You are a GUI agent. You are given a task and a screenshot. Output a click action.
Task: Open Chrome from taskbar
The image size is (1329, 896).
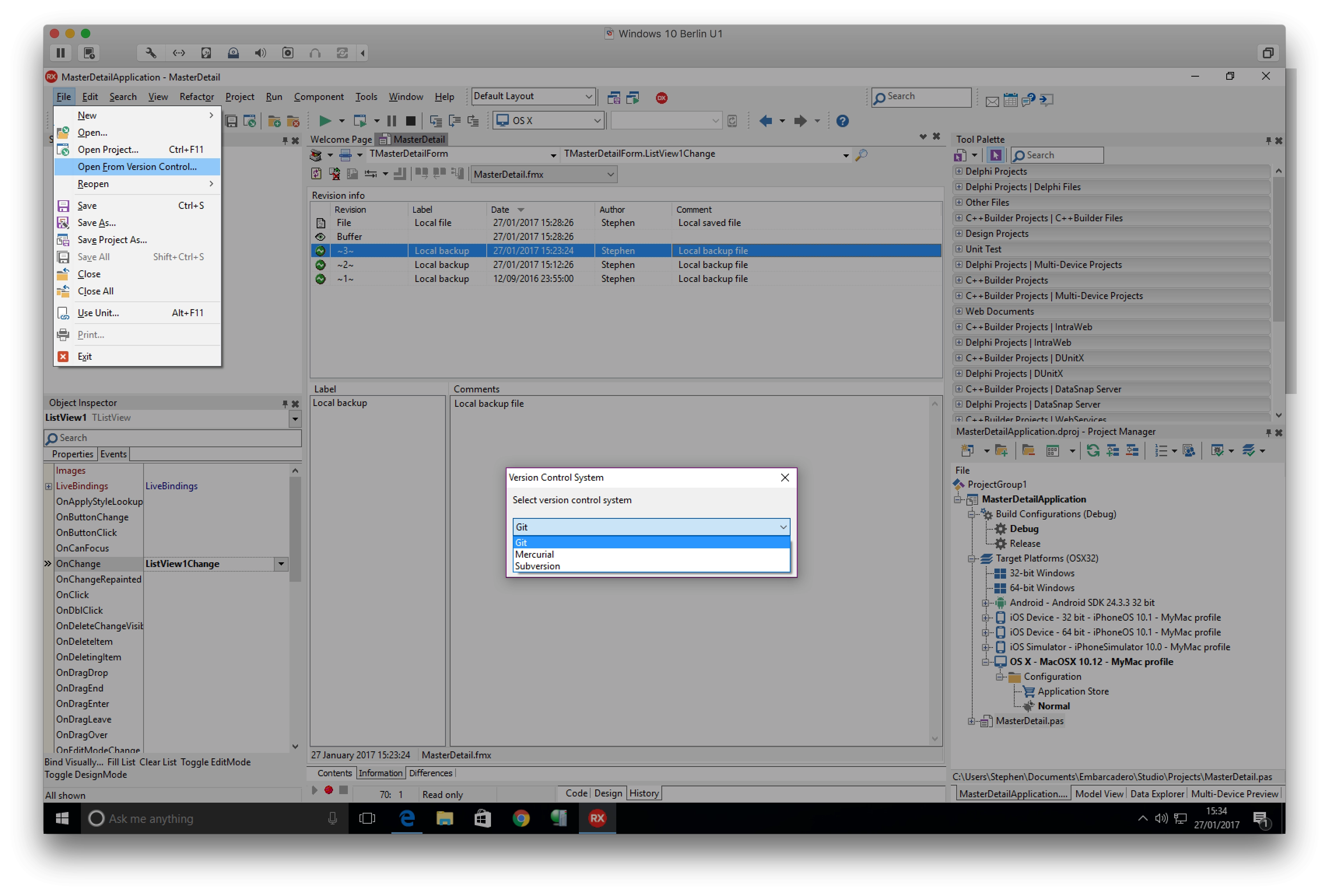click(x=521, y=818)
